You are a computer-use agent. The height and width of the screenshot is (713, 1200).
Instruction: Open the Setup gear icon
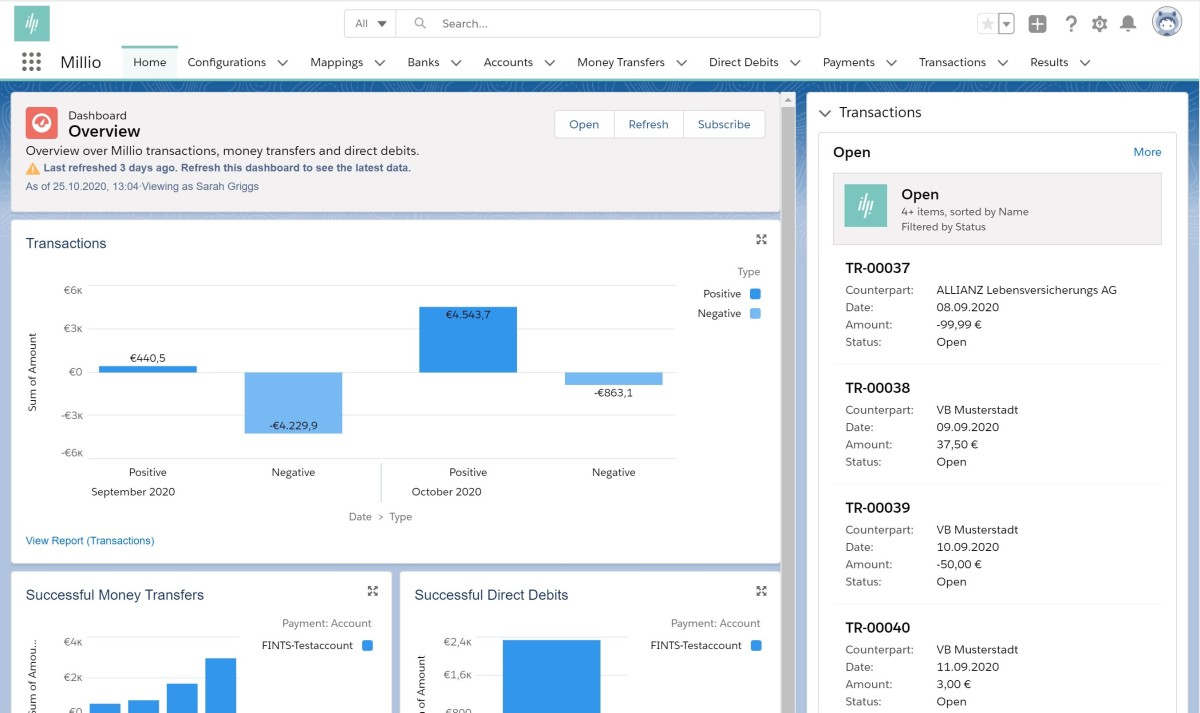click(x=1100, y=24)
